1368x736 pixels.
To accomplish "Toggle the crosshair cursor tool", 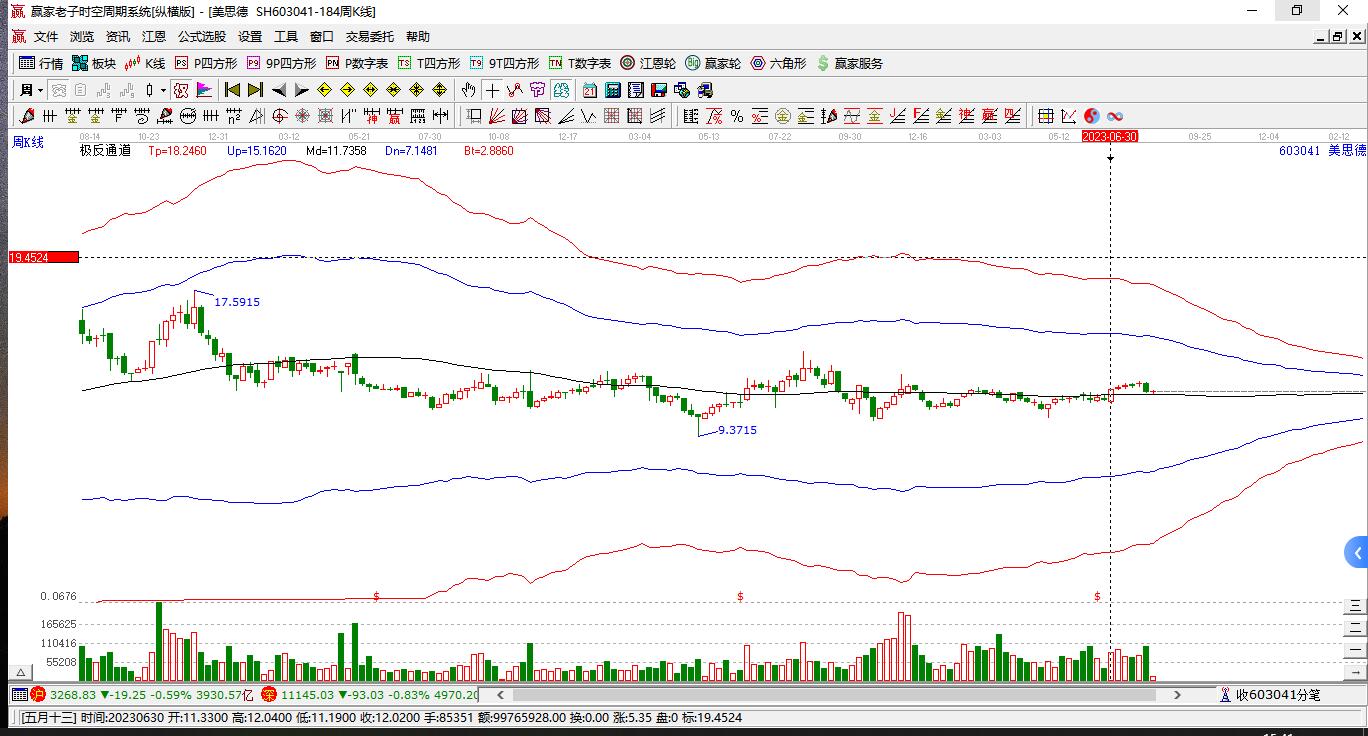I will coord(493,90).
